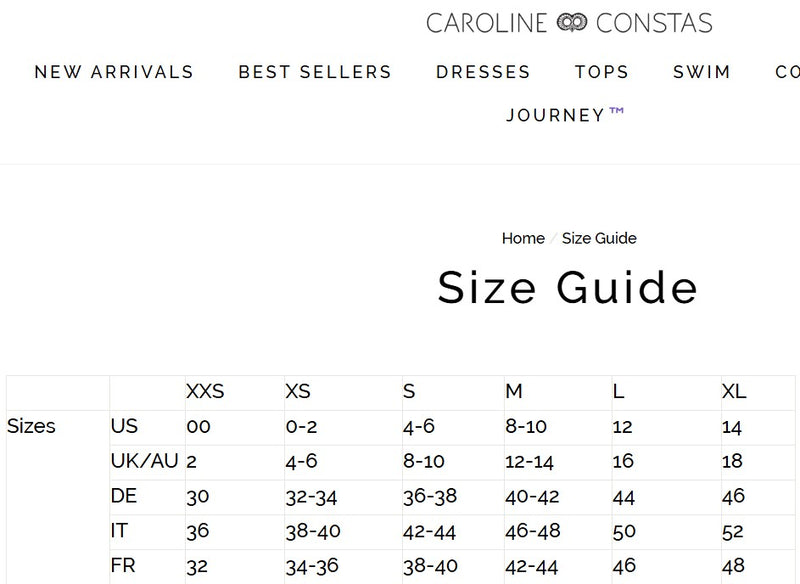Click the XL column header
Image resolution: width=800 pixels, height=584 pixels.
click(x=734, y=391)
